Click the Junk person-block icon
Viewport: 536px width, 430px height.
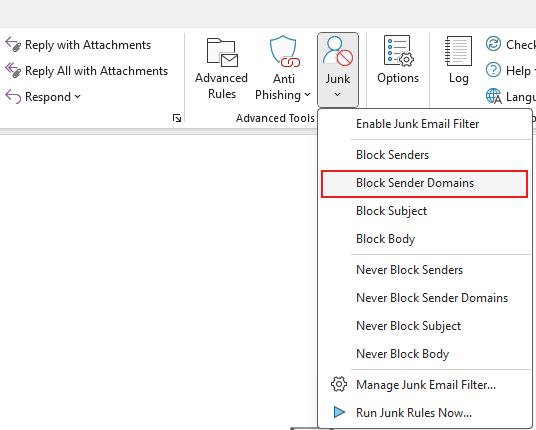coord(338,51)
